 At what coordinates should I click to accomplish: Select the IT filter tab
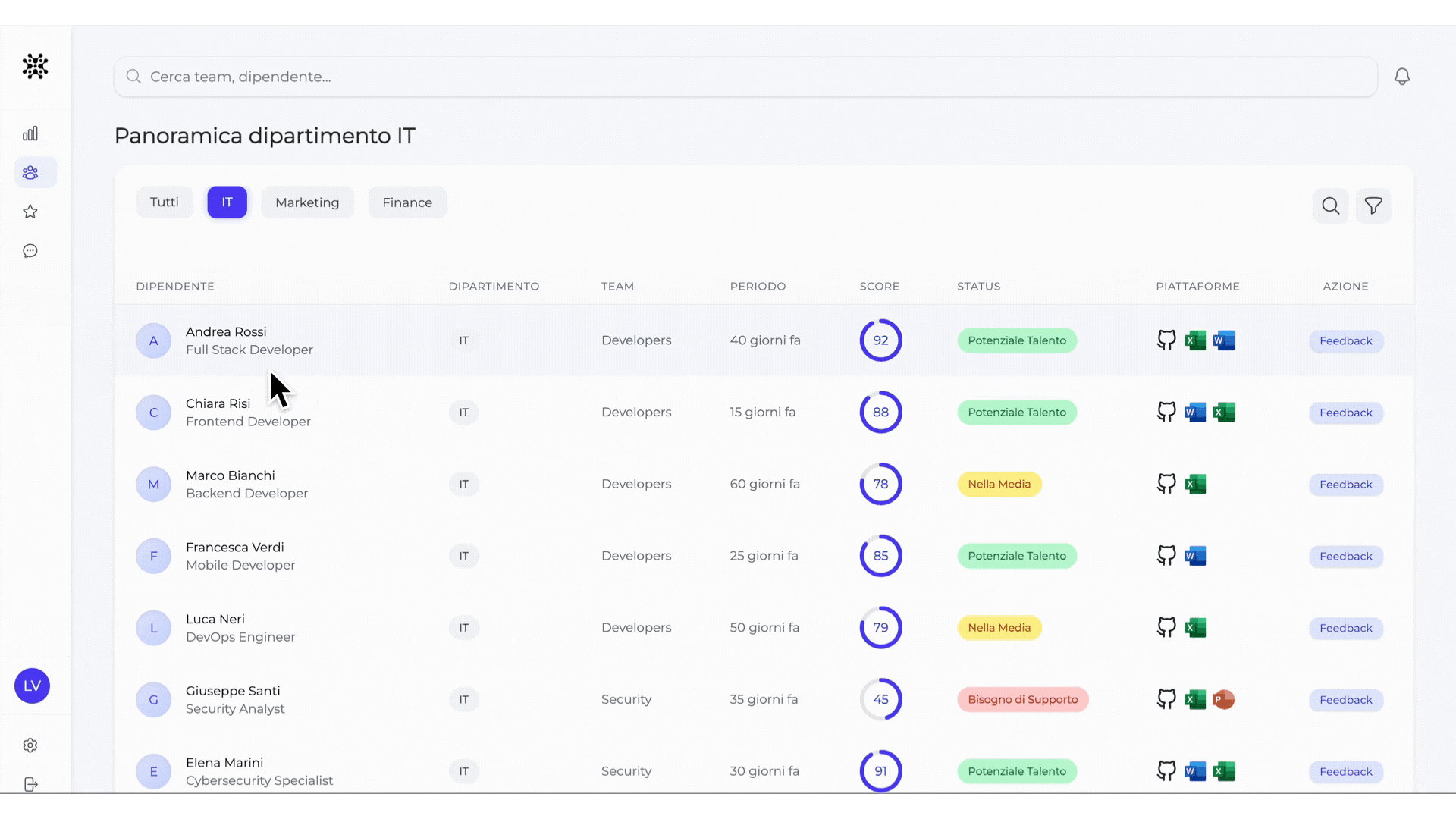pos(227,202)
